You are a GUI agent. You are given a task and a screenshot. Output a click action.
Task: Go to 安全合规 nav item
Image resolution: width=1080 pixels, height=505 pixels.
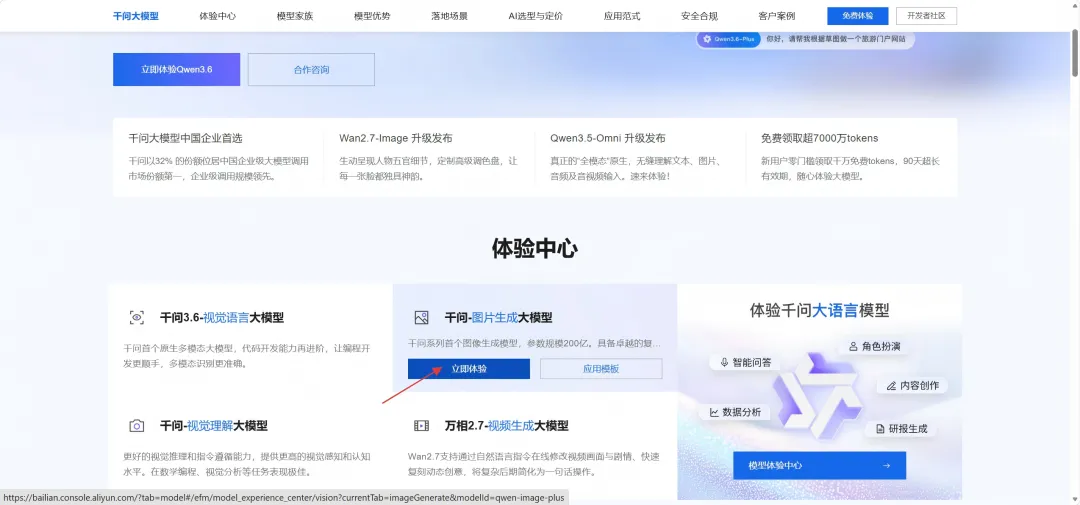tap(699, 16)
